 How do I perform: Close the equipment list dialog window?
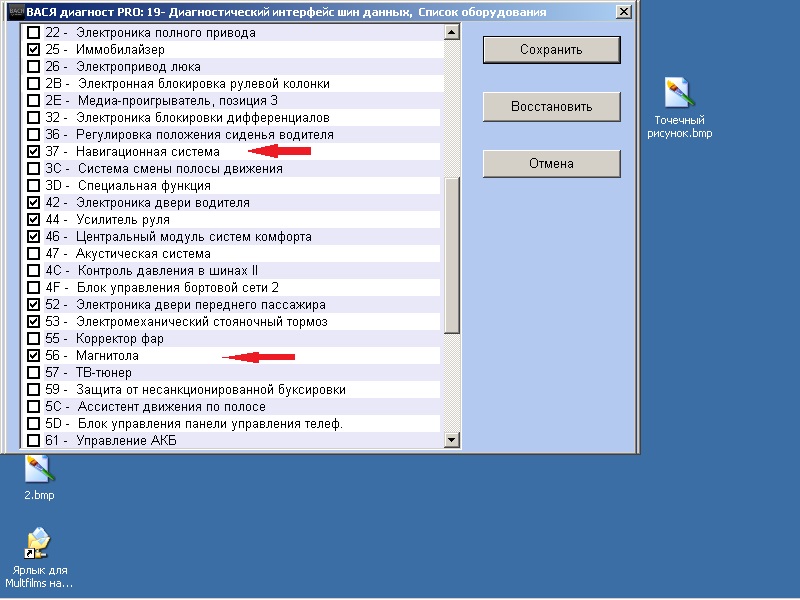[x=624, y=12]
